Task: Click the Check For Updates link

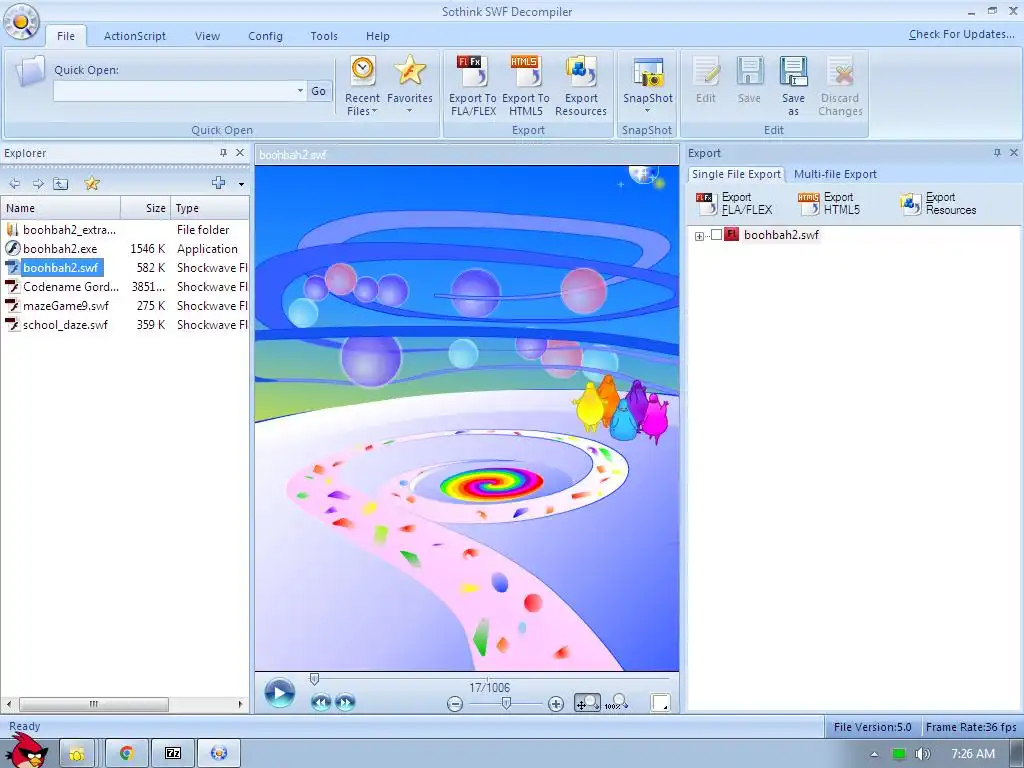Action: tap(961, 34)
